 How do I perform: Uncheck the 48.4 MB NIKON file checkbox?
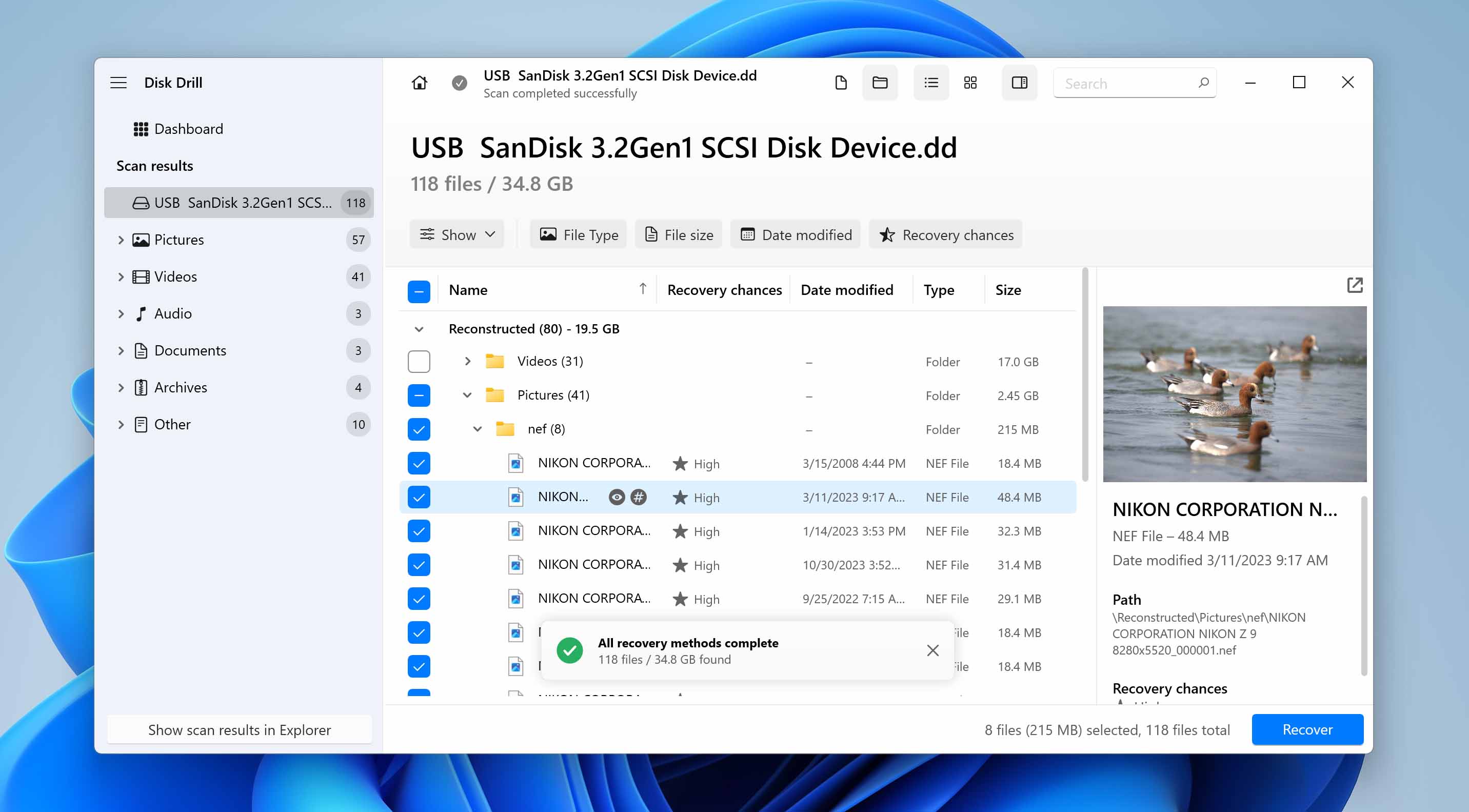coord(419,497)
